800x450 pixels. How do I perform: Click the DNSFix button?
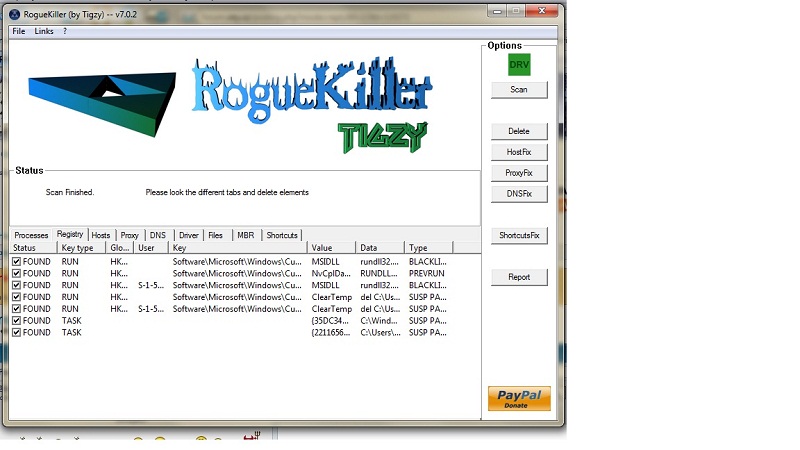519,194
